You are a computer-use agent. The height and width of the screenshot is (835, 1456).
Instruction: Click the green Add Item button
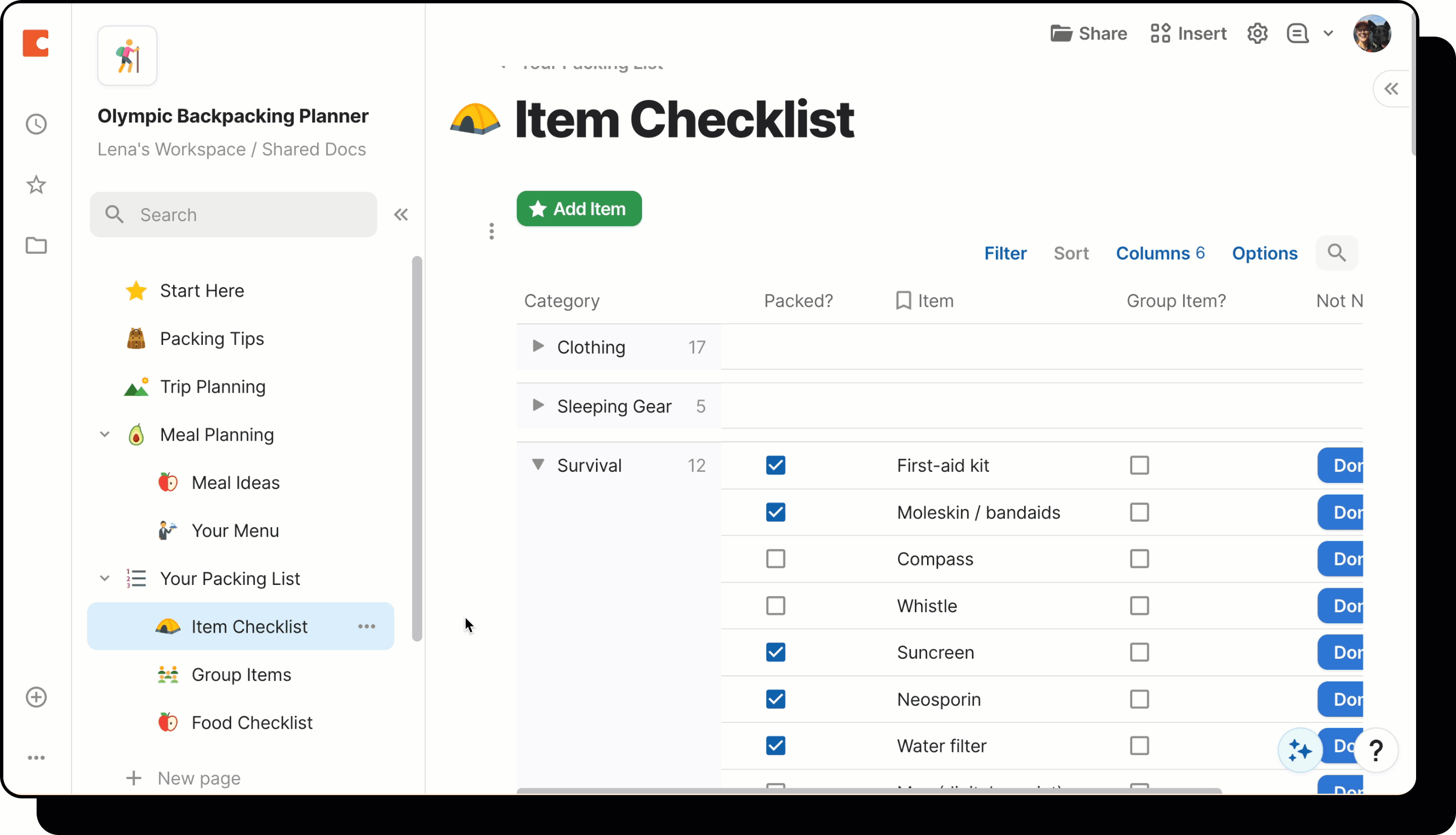point(579,208)
